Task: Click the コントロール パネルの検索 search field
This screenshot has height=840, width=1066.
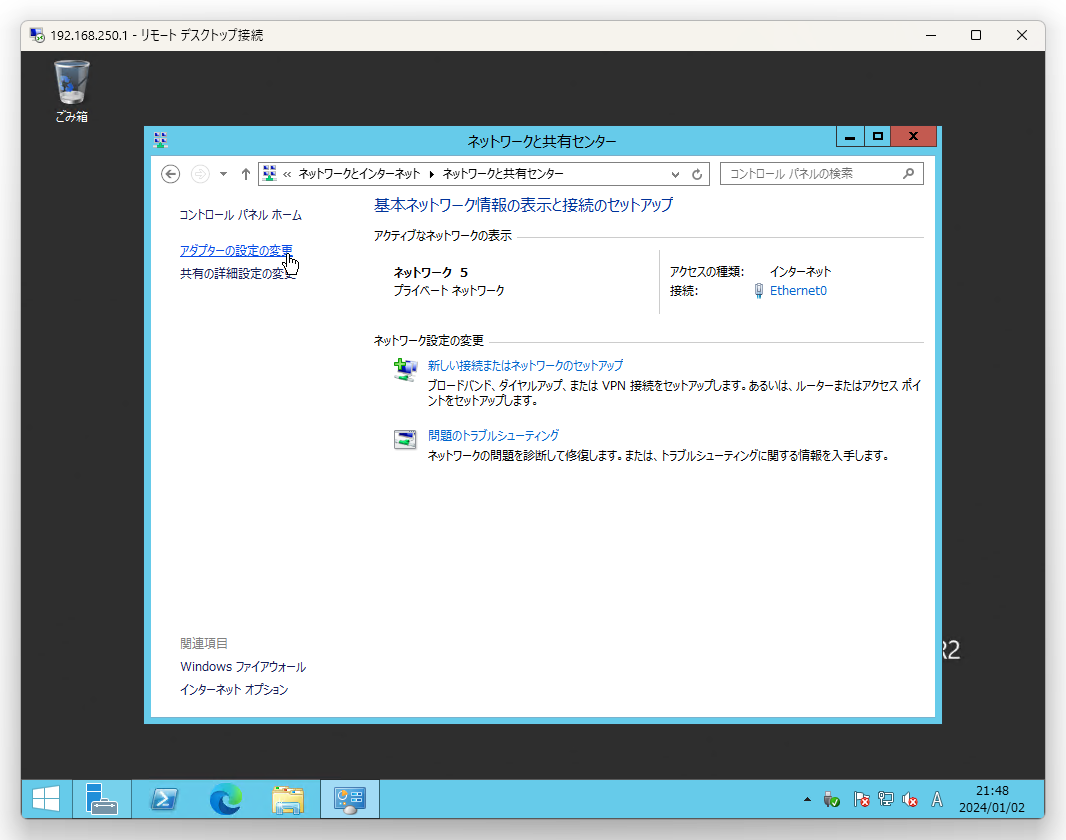Action: pos(821,174)
